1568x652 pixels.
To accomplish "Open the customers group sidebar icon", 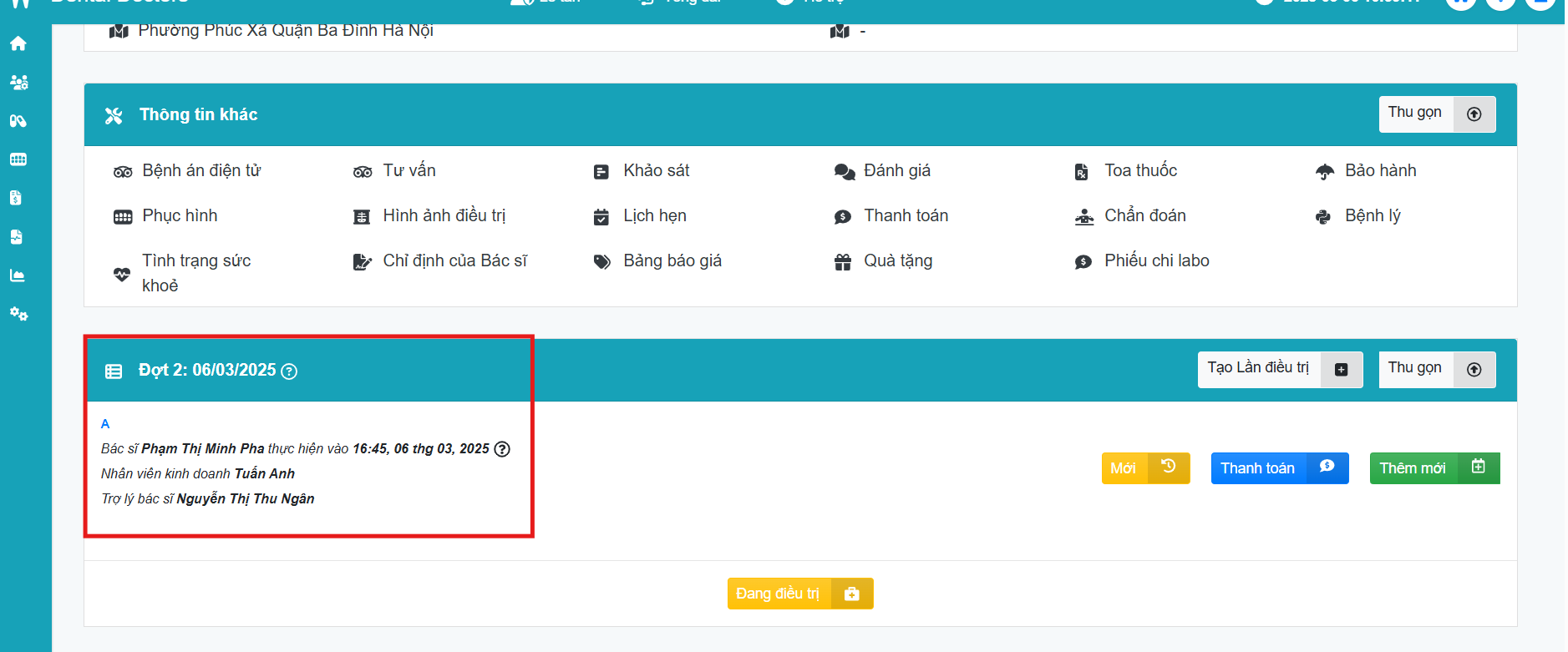I will click(18, 82).
